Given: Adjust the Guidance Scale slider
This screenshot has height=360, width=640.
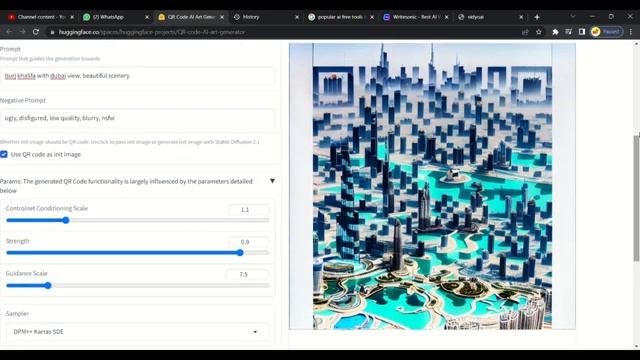Looking at the screenshot, I should 138,285.
